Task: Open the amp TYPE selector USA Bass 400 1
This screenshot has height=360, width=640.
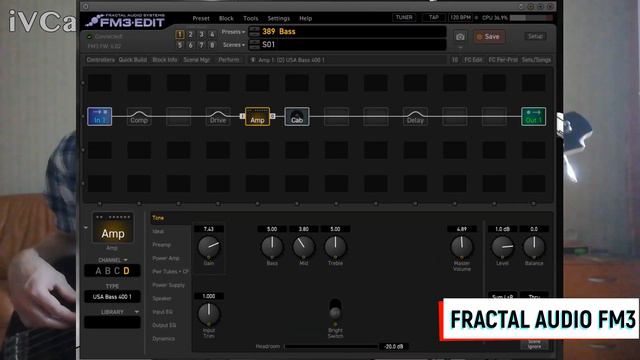Action: pos(112,297)
